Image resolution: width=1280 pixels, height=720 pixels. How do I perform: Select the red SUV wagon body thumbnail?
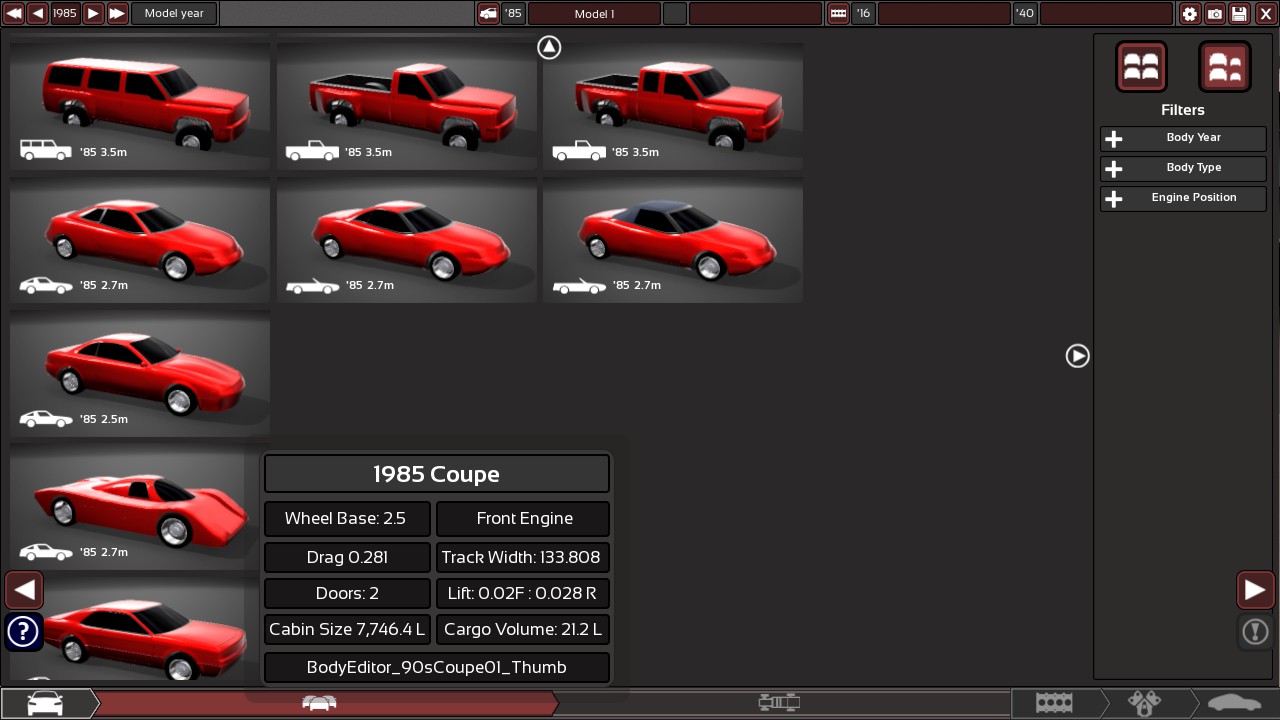pos(140,102)
